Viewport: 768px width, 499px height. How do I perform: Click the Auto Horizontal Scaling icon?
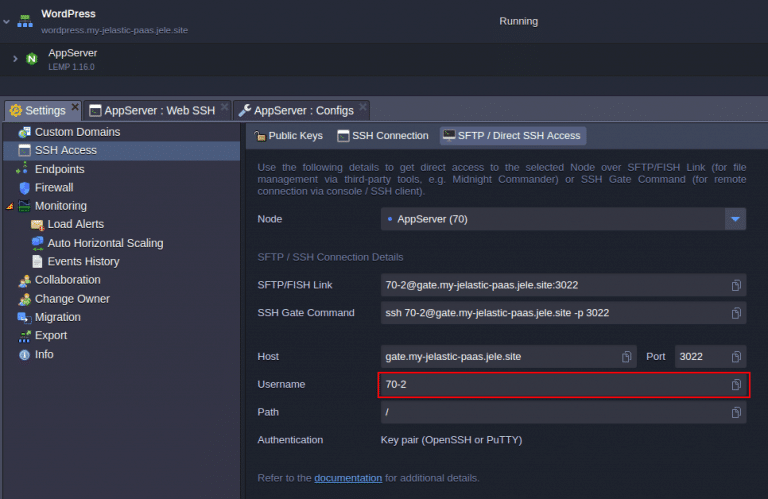[37, 243]
